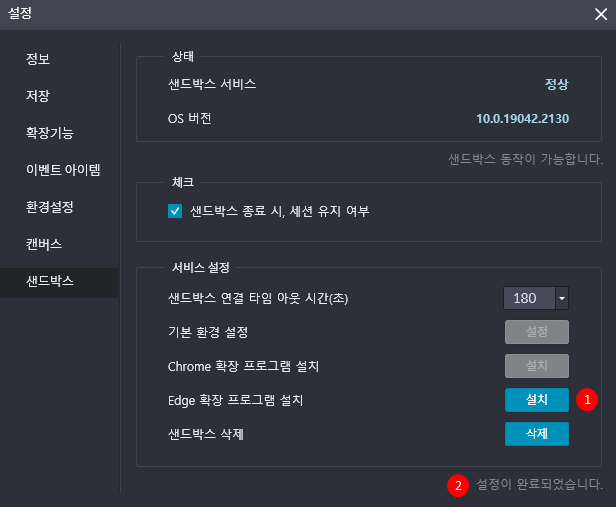Open the 캔버스 settings section
Viewport: 616px width, 507px height.
[44, 244]
